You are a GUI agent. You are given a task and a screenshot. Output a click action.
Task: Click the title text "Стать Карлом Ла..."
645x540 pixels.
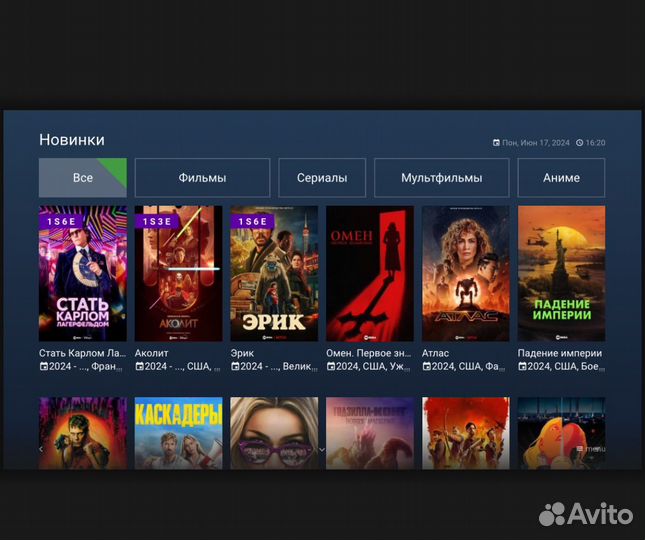tap(82, 353)
